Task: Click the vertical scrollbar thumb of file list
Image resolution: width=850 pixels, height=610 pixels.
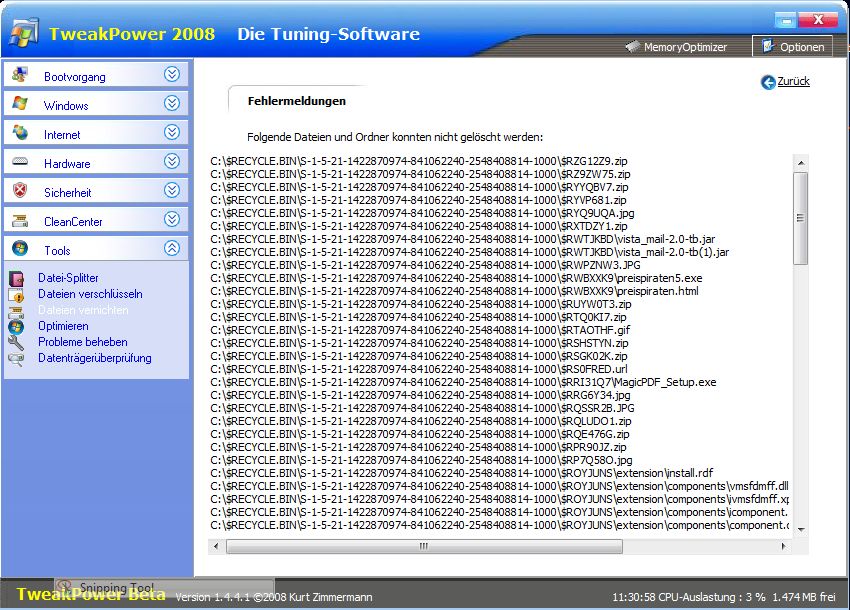Action: tap(800, 219)
